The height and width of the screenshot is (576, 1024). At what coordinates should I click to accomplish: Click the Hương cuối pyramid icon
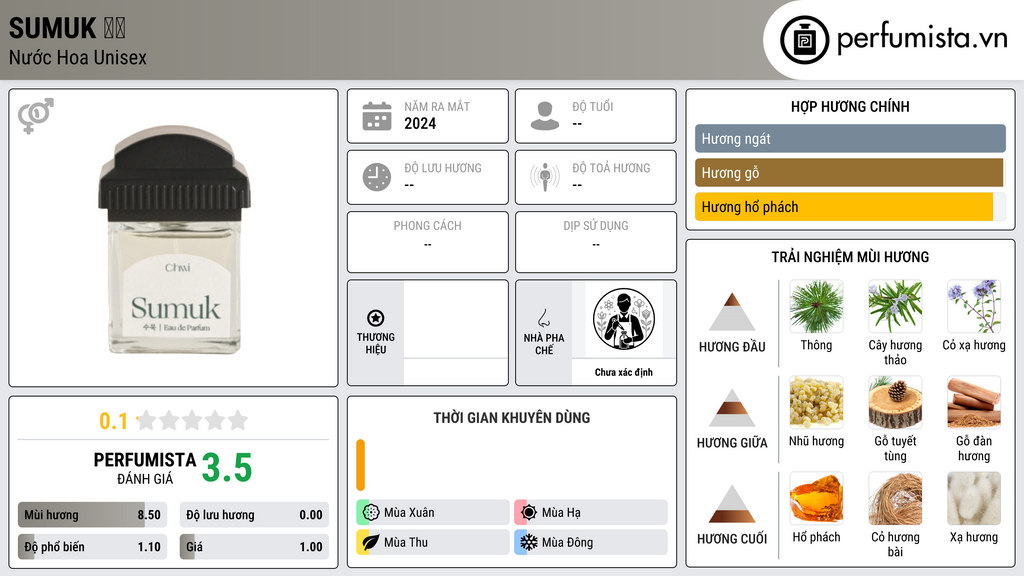coord(732,504)
